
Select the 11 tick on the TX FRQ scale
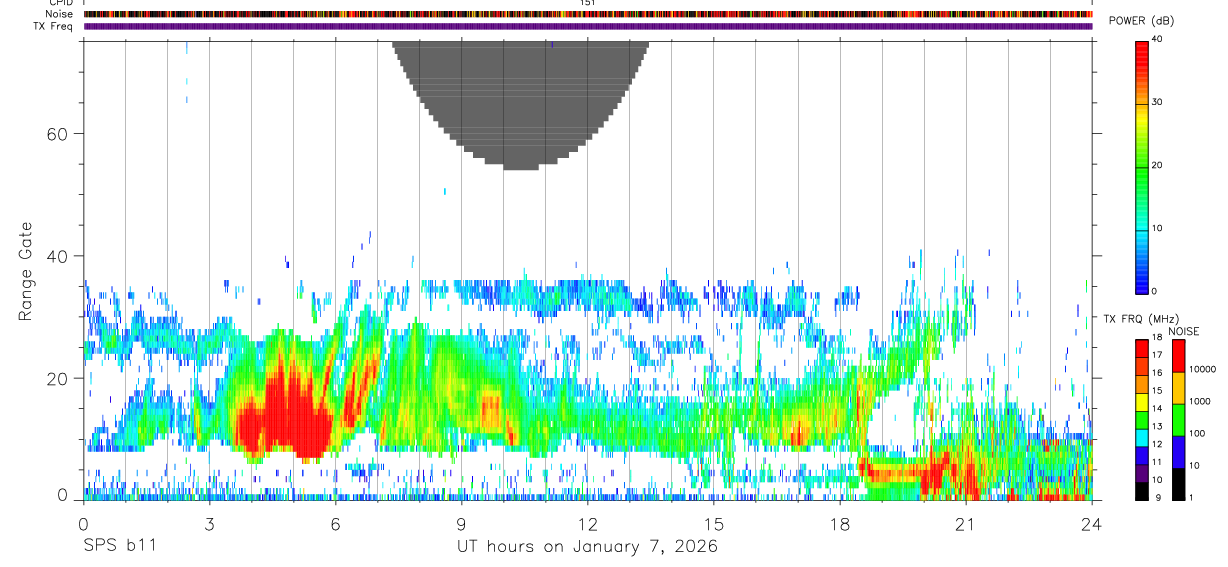(x=1158, y=462)
